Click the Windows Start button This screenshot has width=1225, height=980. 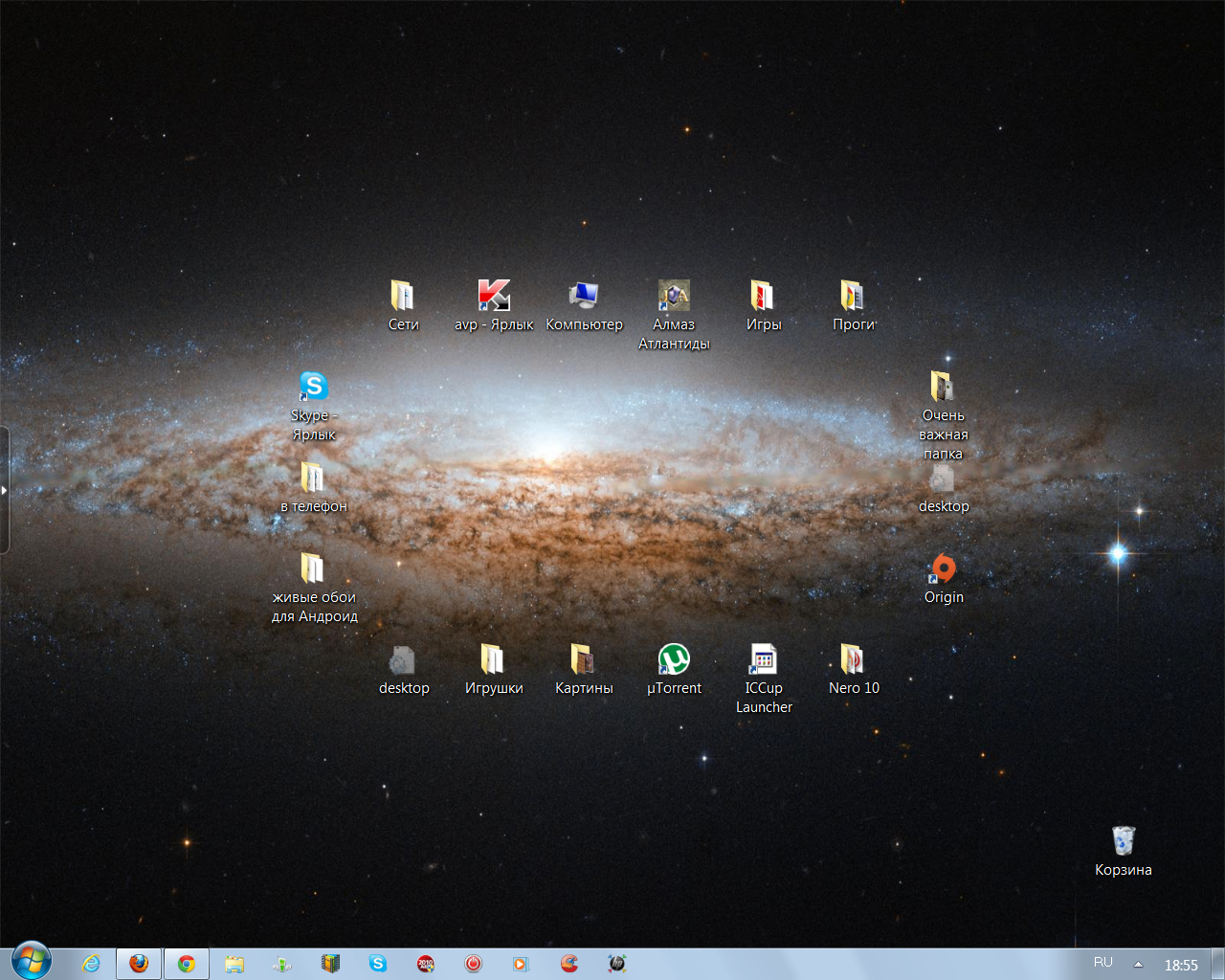pos(31,962)
